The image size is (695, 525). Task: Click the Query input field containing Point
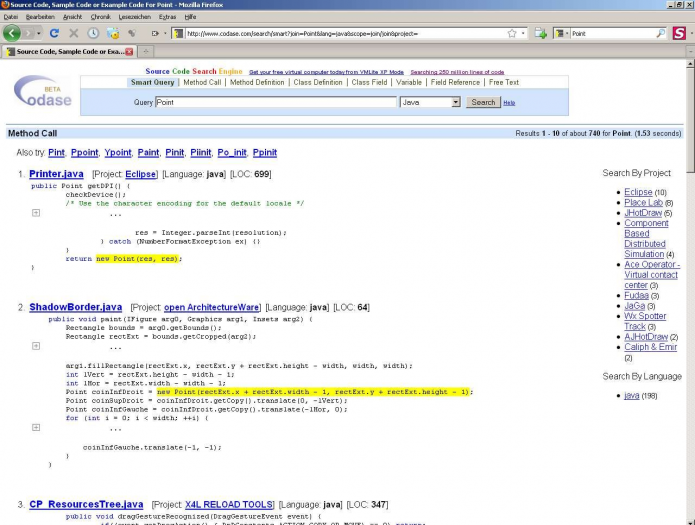click(x=276, y=102)
